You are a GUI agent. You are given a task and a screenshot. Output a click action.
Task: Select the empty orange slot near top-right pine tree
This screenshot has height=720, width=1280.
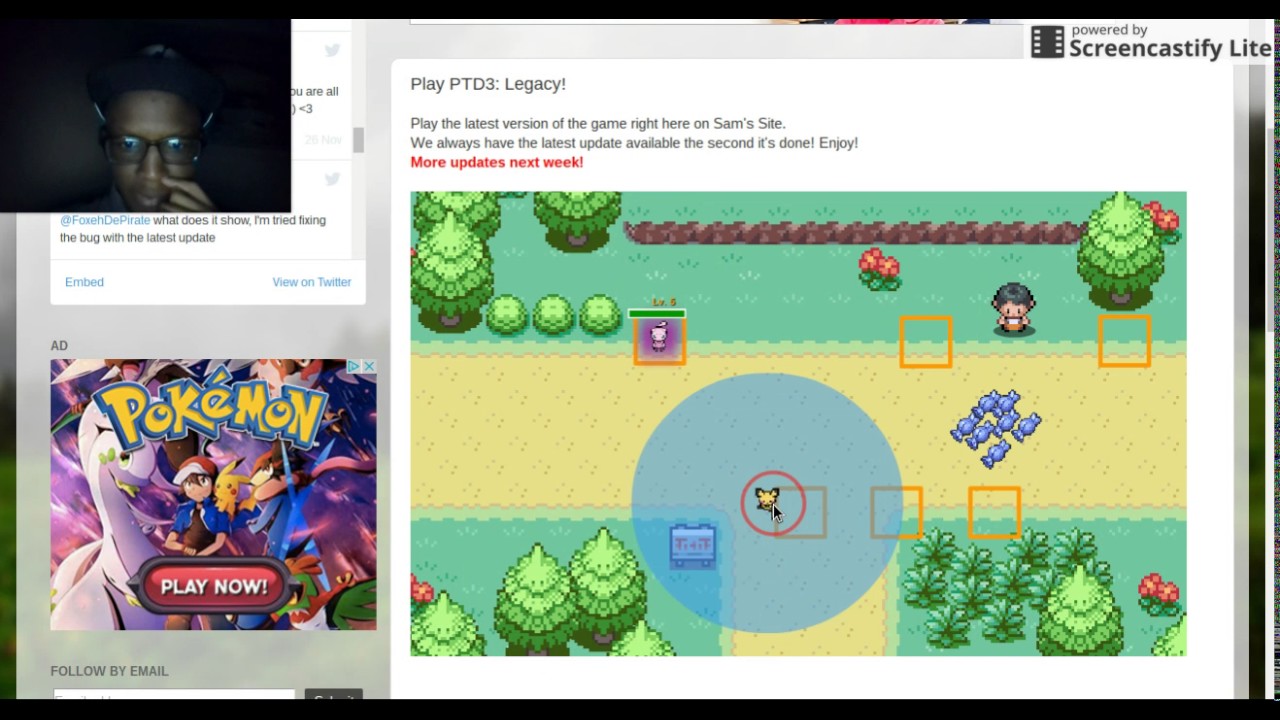pos(1124,341)
